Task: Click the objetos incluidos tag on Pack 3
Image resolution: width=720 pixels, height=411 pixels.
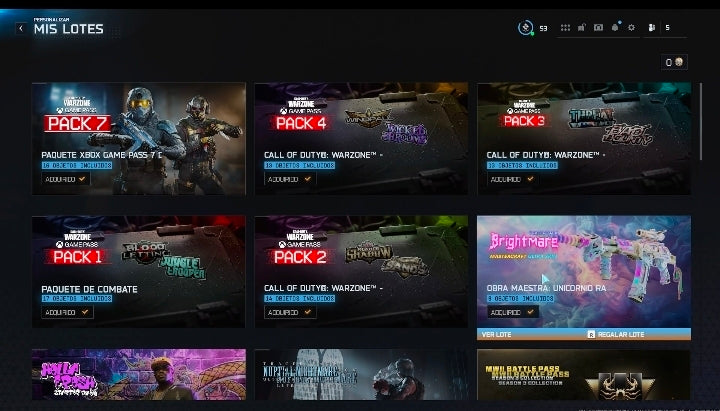Action: (x=522, y=165)
